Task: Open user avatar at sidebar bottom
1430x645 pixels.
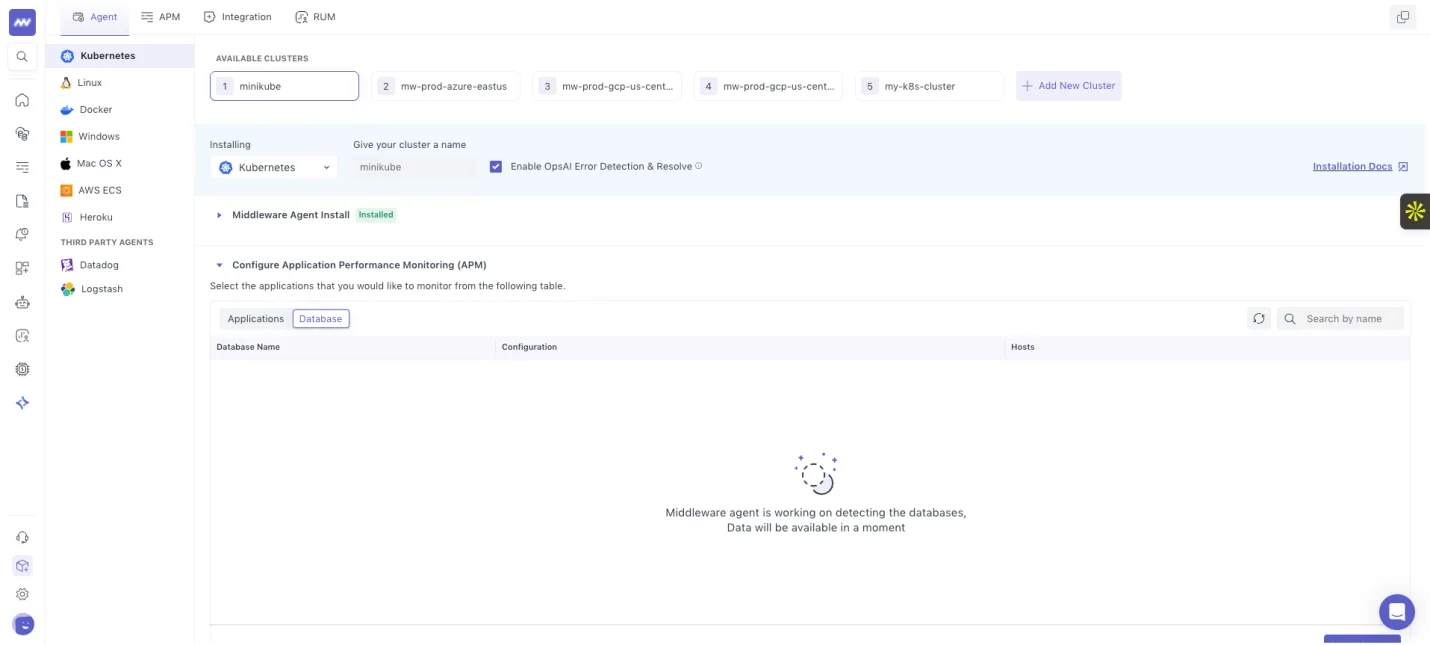Action: click(23, 624)
